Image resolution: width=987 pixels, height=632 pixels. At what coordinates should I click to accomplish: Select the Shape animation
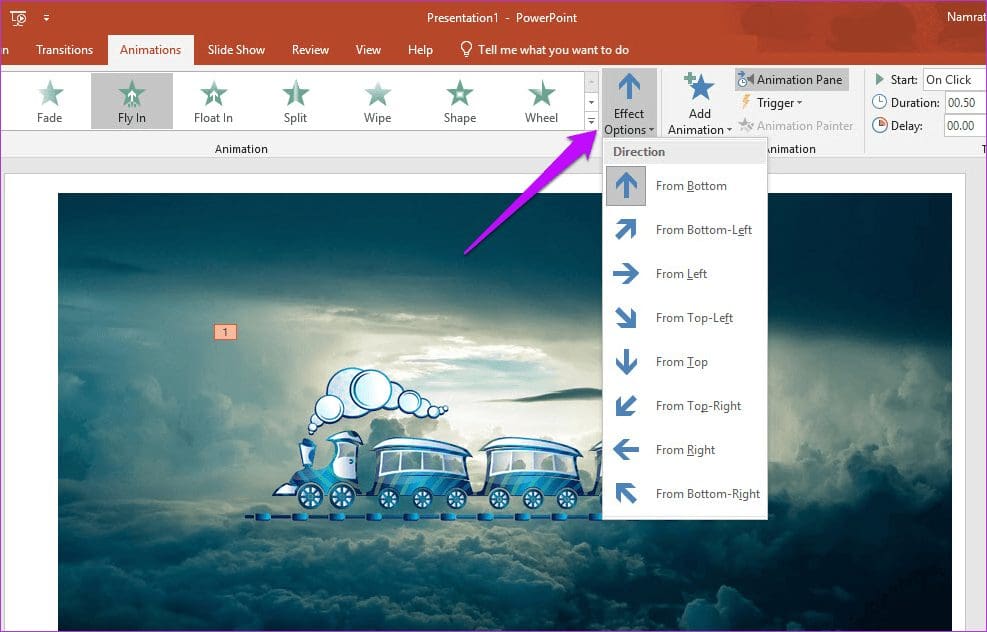(459, 100)
